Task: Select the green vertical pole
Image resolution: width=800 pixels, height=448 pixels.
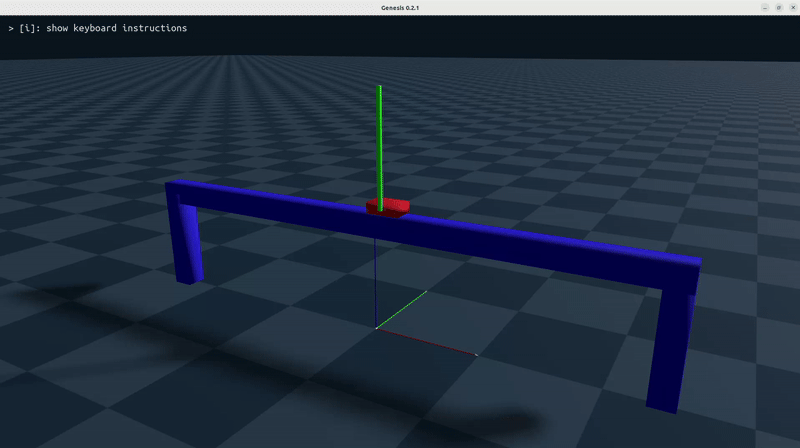Action: point(379,148)
